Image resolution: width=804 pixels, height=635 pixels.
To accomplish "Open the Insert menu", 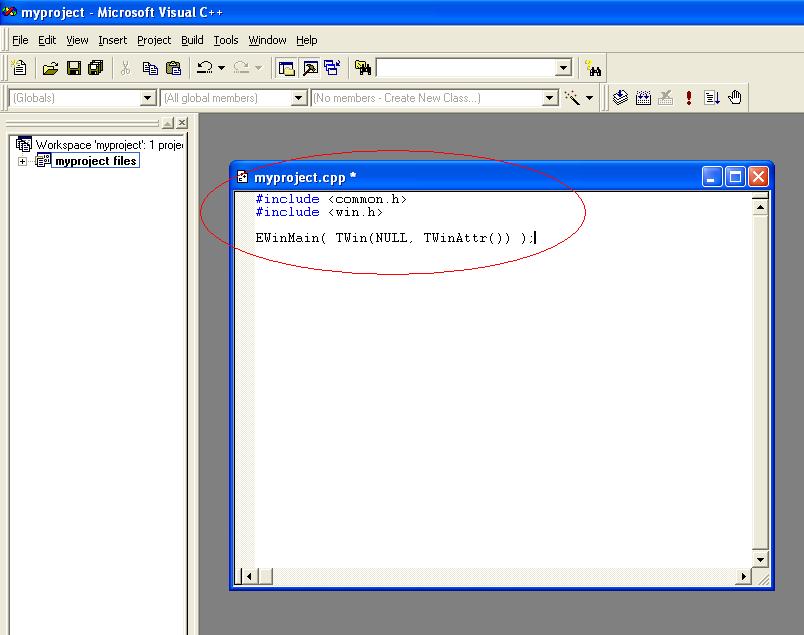I will pos(112,40).
